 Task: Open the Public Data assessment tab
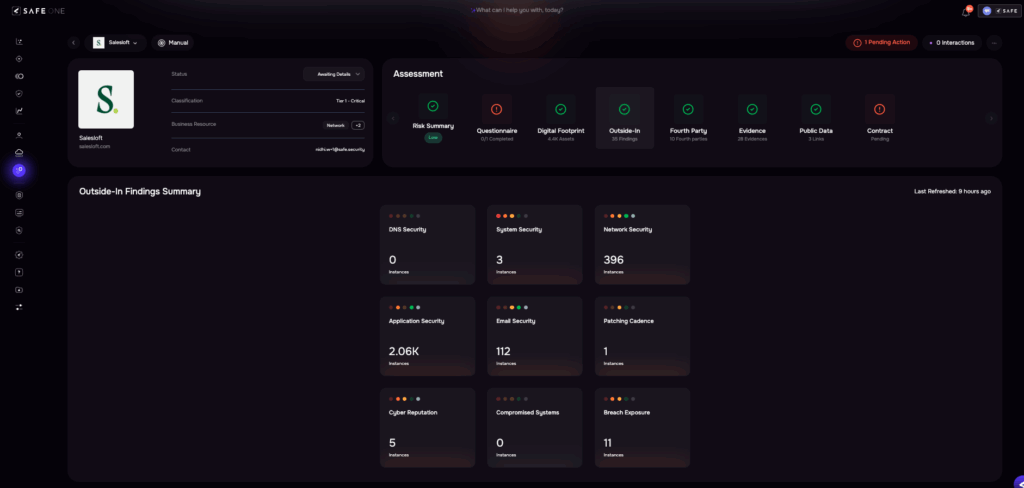[x=816, y=118]
